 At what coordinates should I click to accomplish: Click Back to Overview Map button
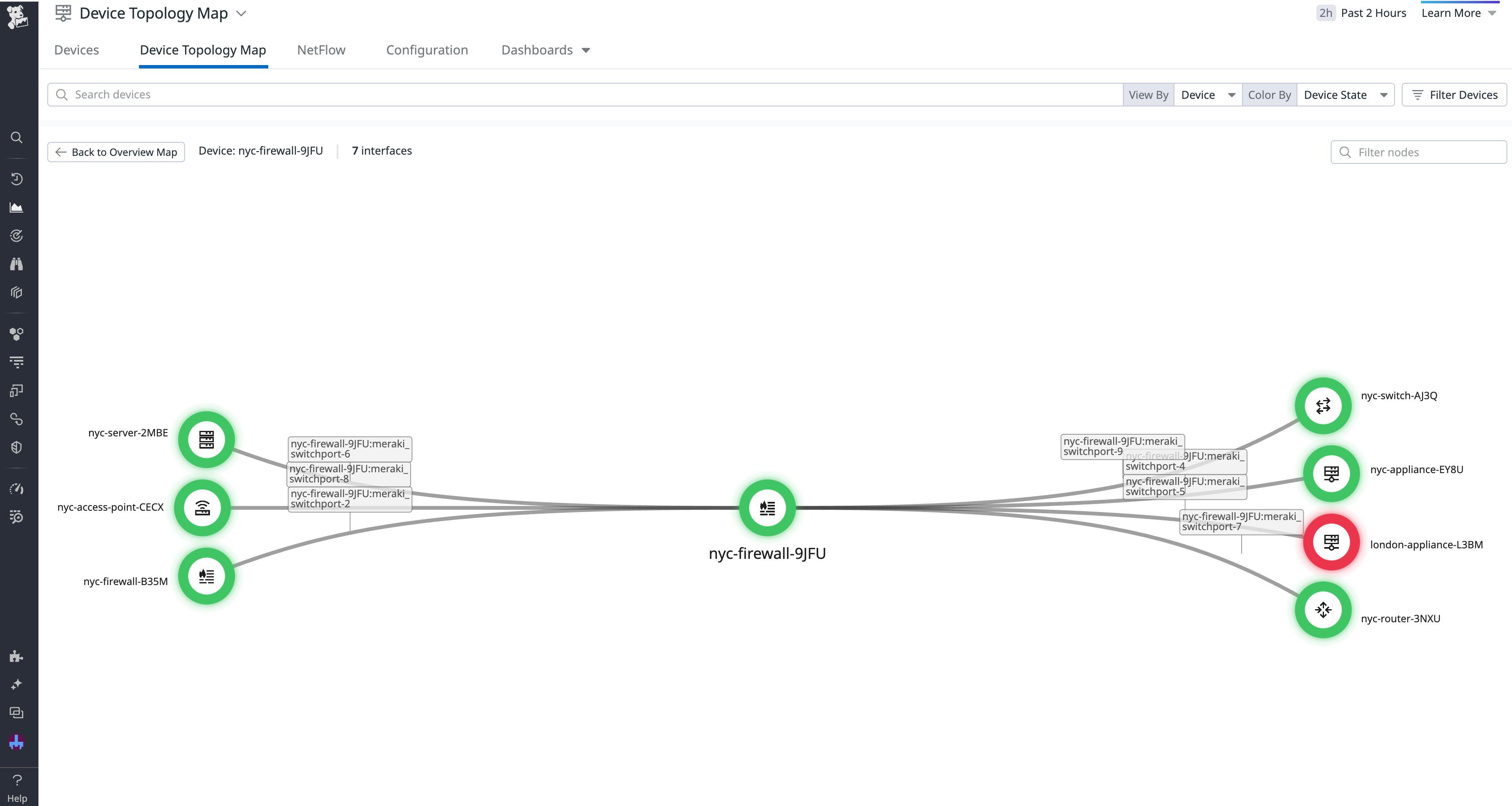tap(116, 152)
